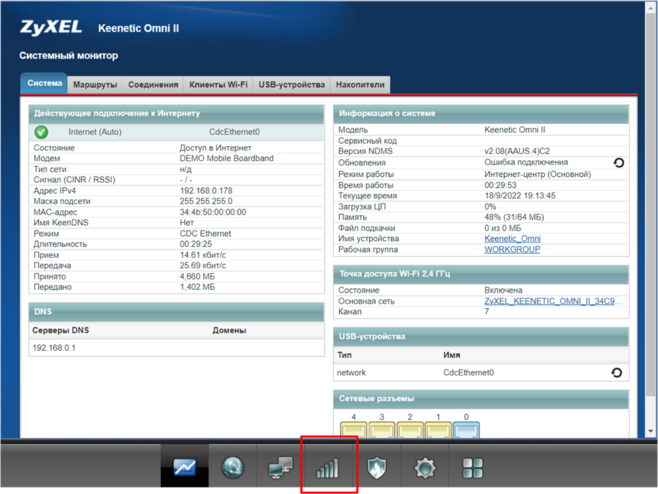This screenshot has width=658, height=494.
Task: Select network port 2 icon
Action: 410,430
